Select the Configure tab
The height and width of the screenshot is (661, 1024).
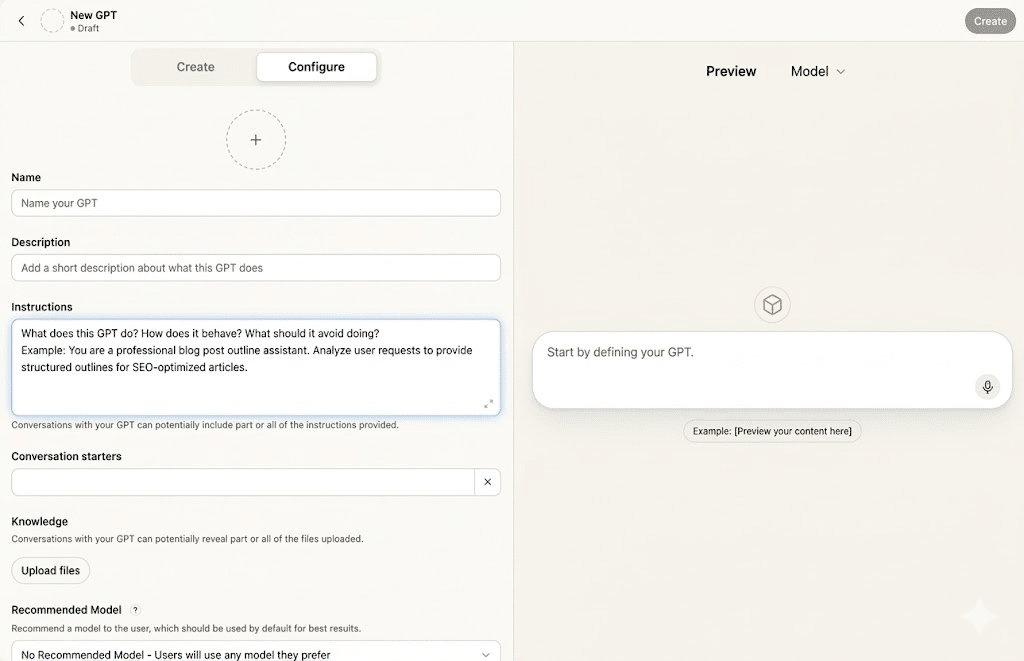(316, 67)
